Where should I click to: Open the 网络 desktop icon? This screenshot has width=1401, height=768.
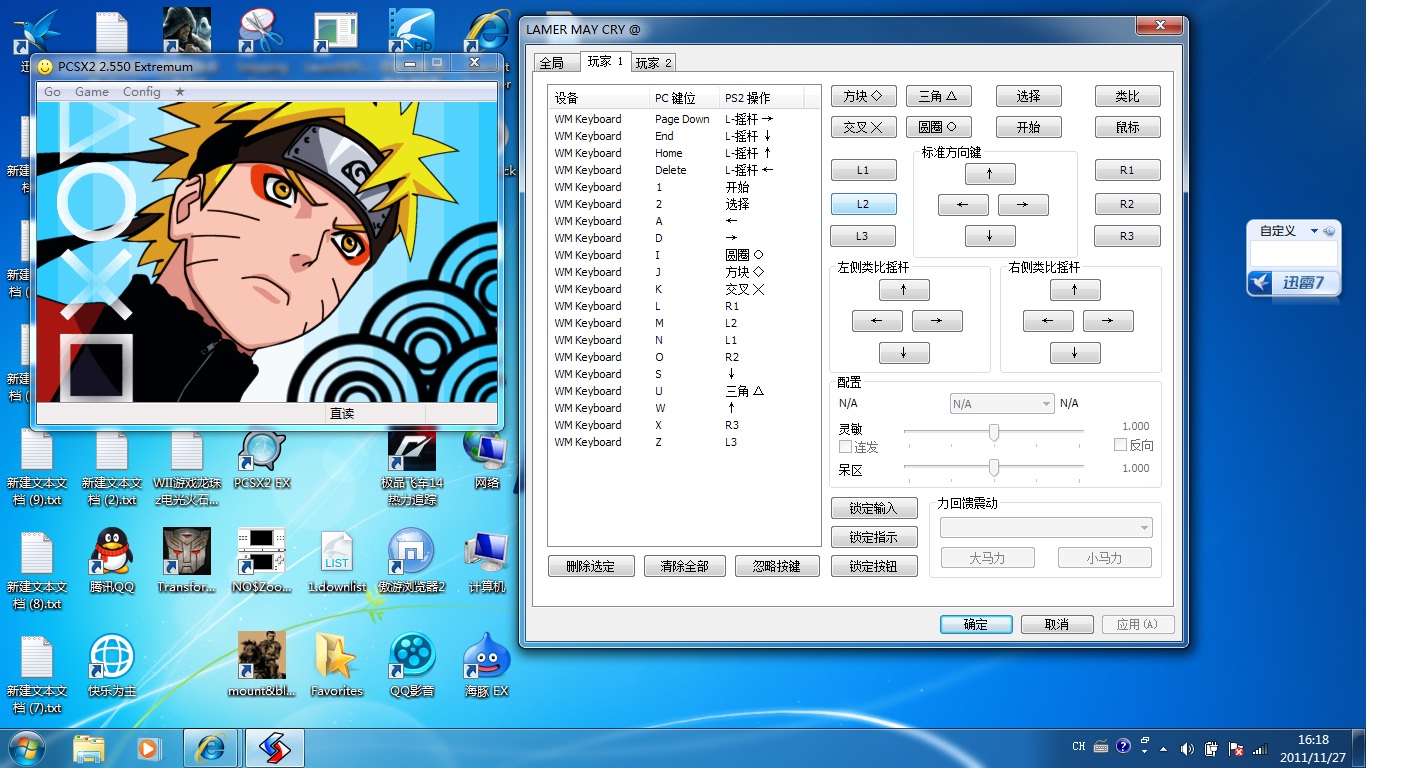tap(487, 460)
